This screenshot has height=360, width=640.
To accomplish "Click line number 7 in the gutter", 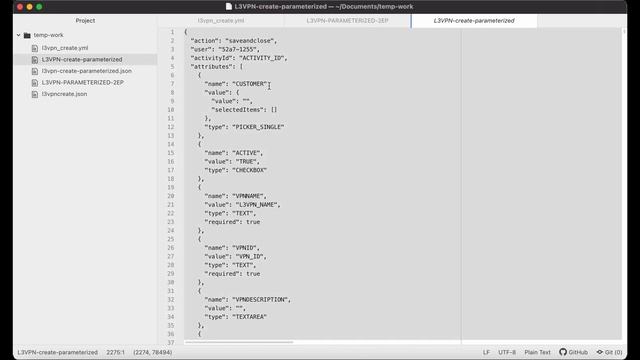I will [172, 84].
